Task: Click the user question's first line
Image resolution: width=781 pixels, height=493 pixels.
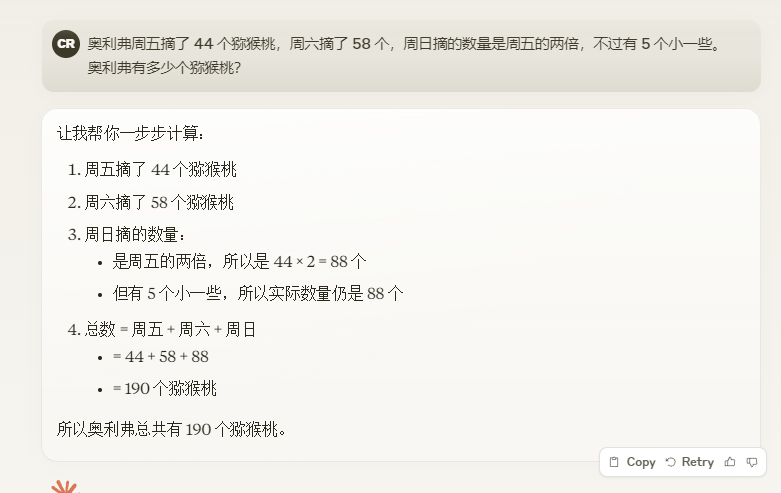Action: click(x=404, y=44)
